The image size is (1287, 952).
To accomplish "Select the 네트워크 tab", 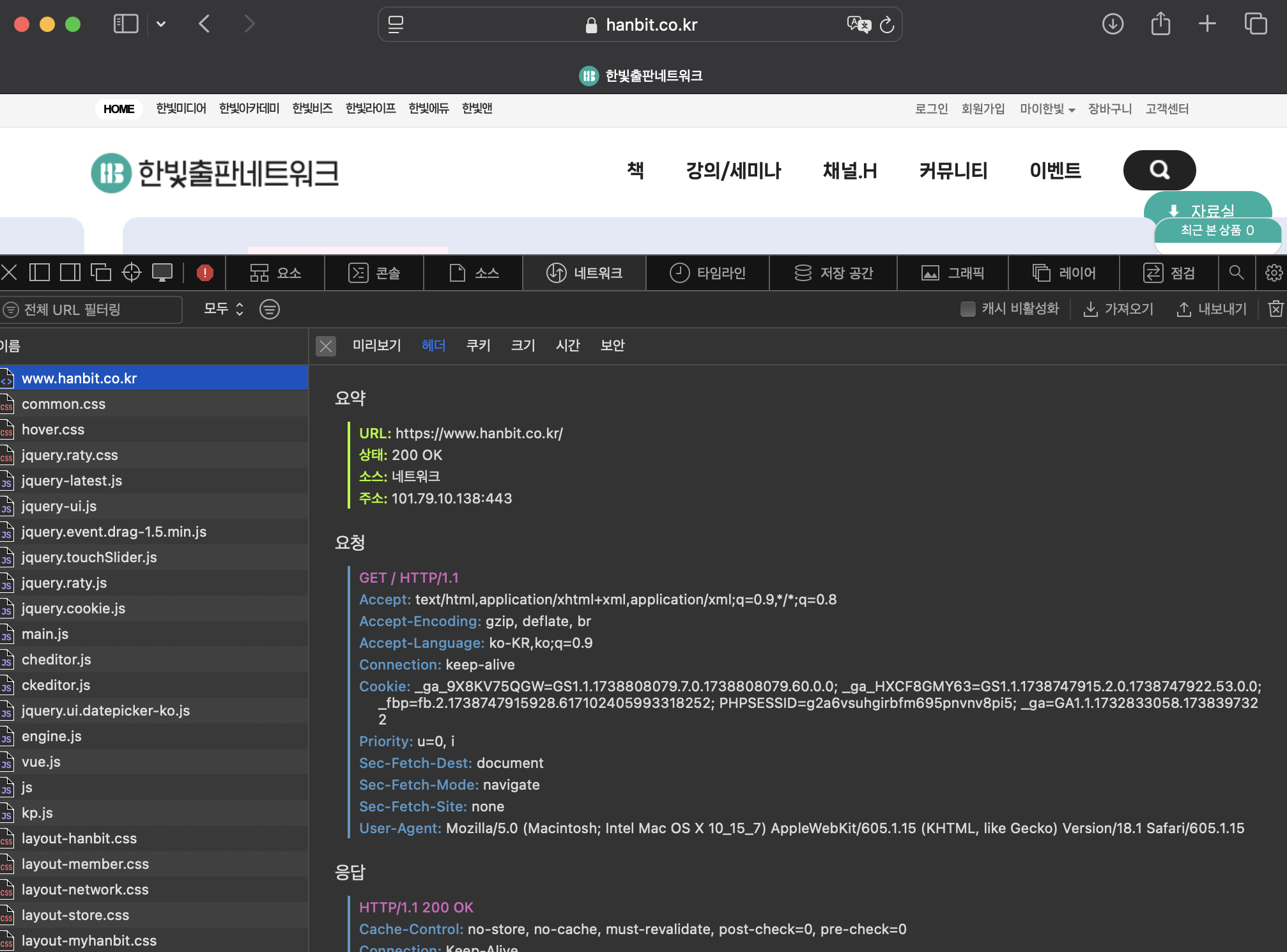I will (585, 273).
